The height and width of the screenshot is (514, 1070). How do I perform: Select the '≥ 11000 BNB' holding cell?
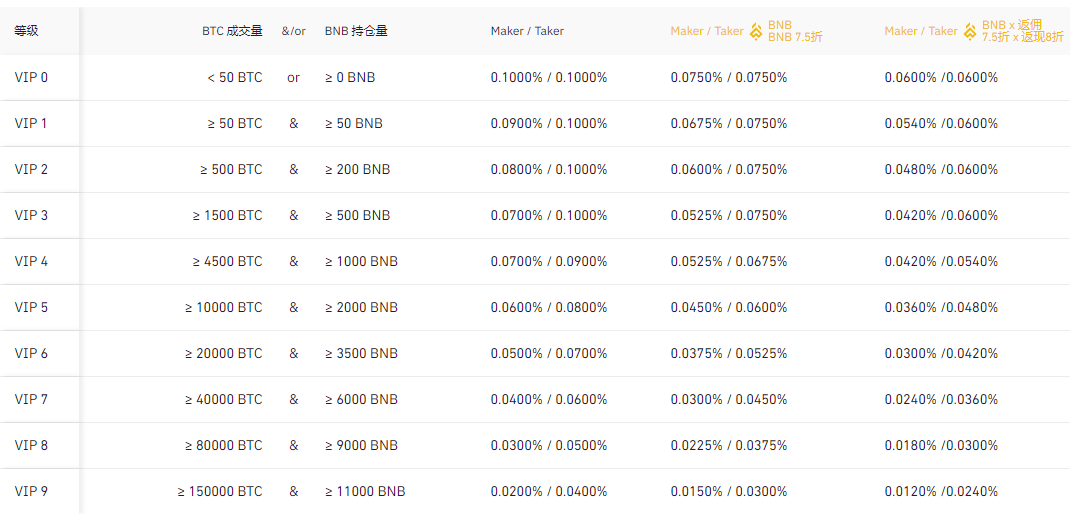point(365,491)
